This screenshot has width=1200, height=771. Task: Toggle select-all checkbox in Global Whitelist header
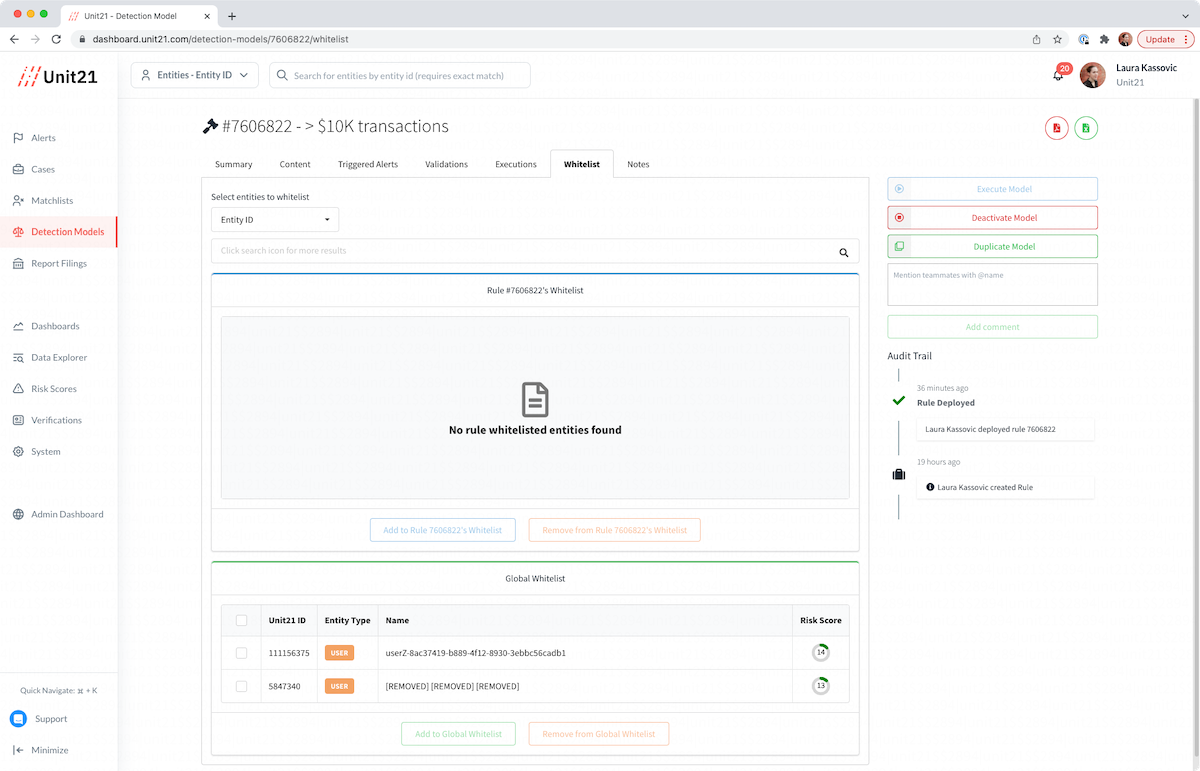click(241, 620)
